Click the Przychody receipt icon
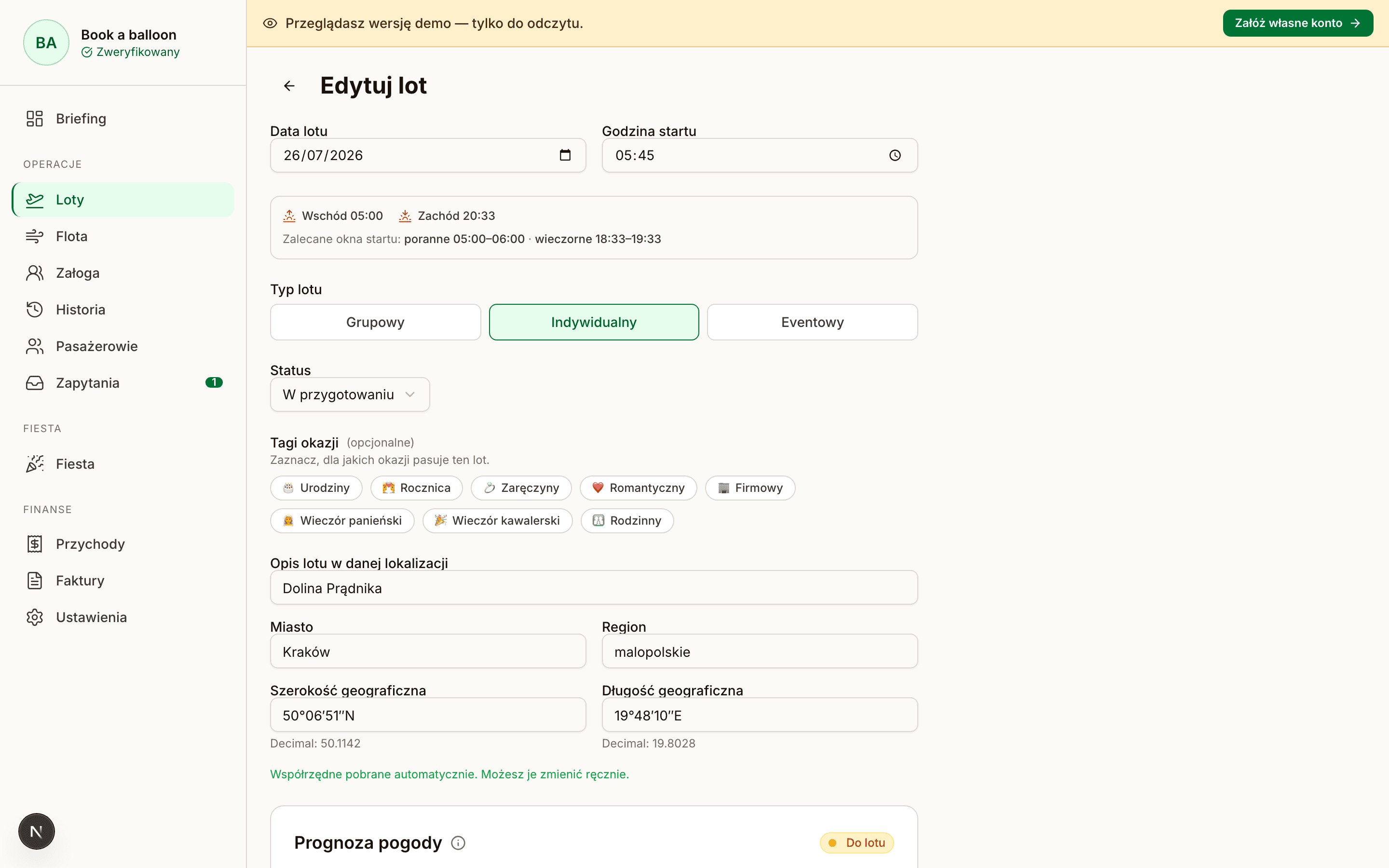The image size is (1389, 868). pos(34,544)
